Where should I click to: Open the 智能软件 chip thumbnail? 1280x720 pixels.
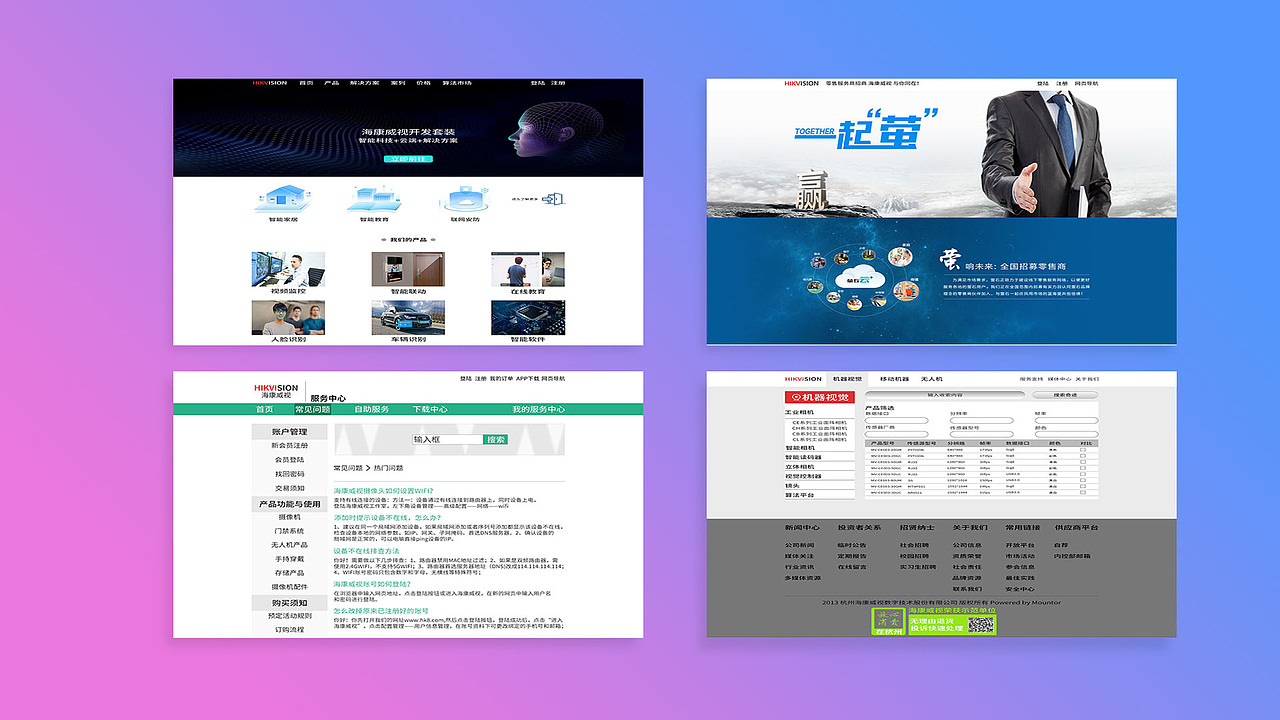click(x=528, y=317)
